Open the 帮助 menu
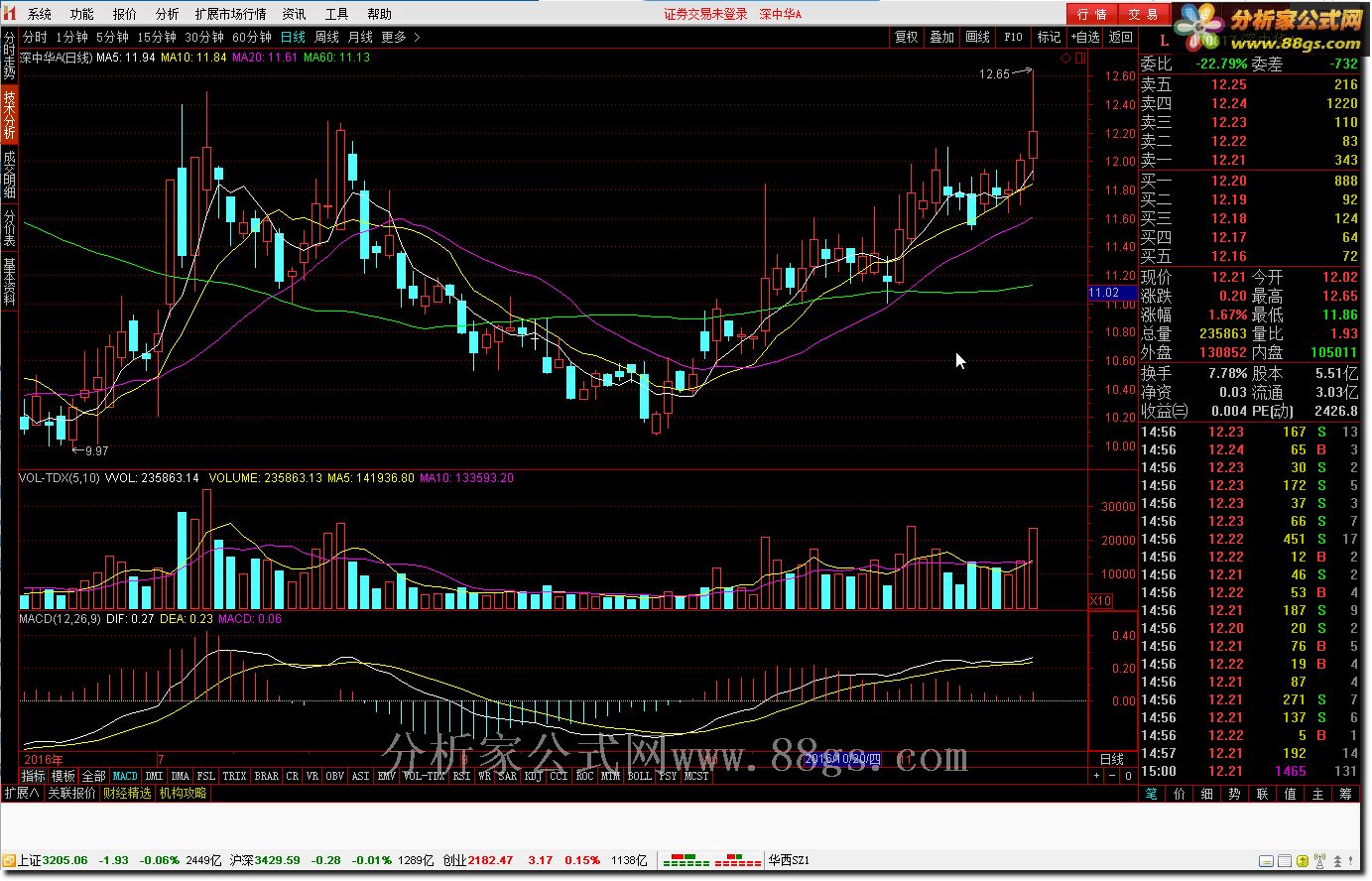This screenshot has height=881, width=1372. coord(379,14)
